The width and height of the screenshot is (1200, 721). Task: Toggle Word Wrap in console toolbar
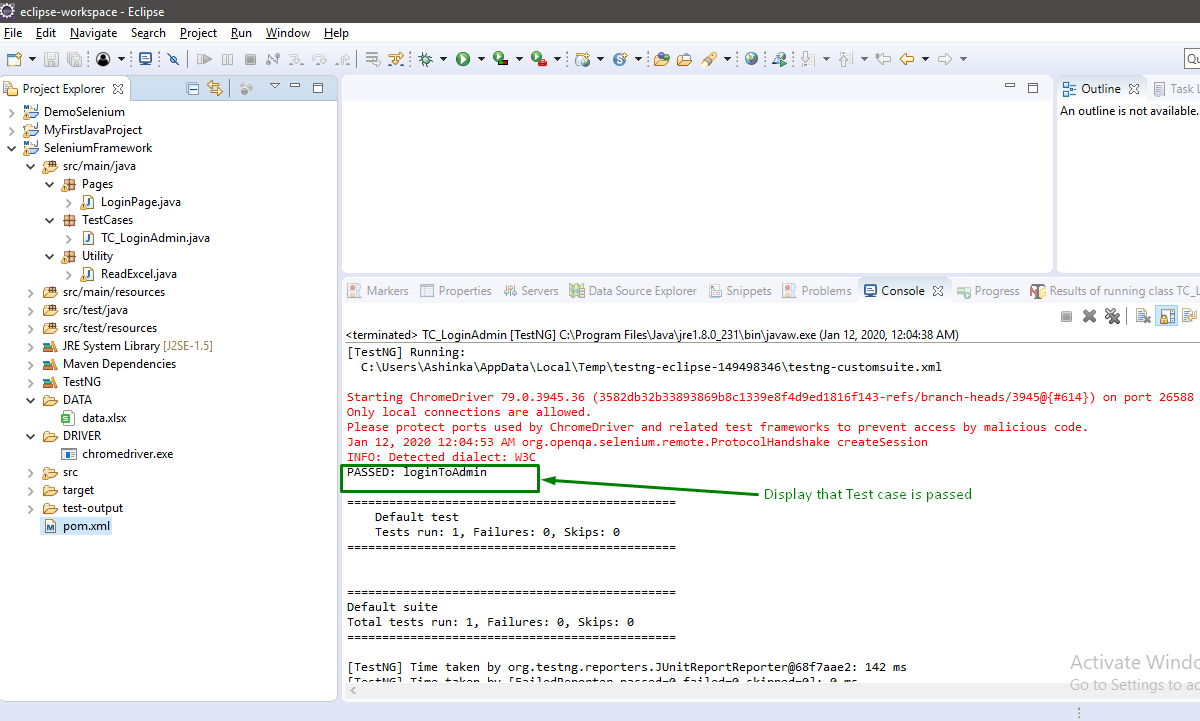tap(1189, 316)
